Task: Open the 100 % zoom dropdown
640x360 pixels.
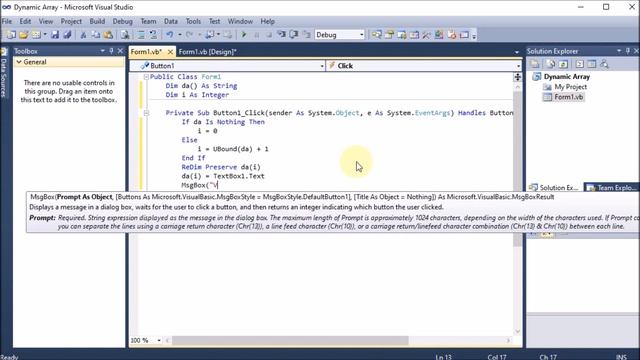Action: (x=158, y=340)
